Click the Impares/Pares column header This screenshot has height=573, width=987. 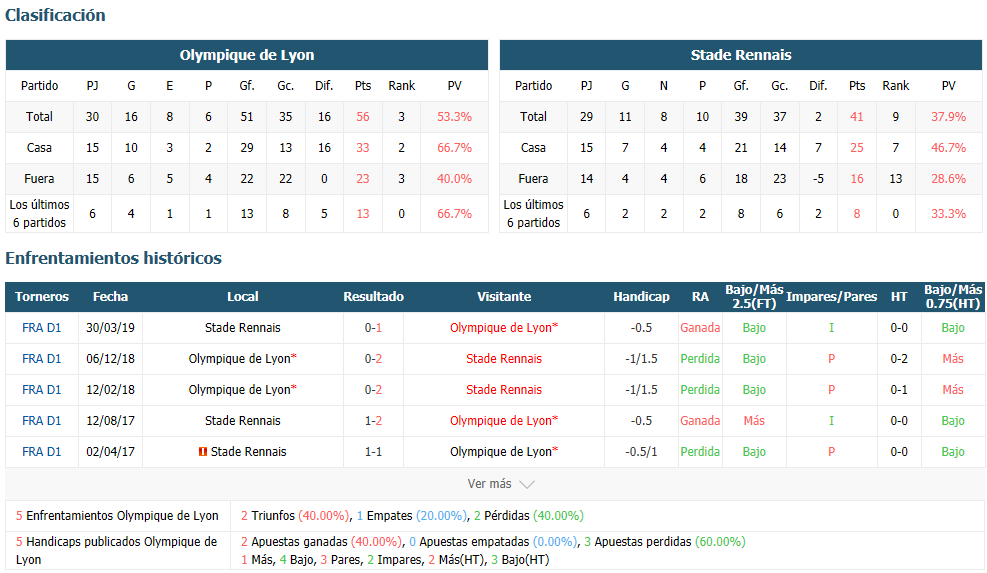pos(832,297)
